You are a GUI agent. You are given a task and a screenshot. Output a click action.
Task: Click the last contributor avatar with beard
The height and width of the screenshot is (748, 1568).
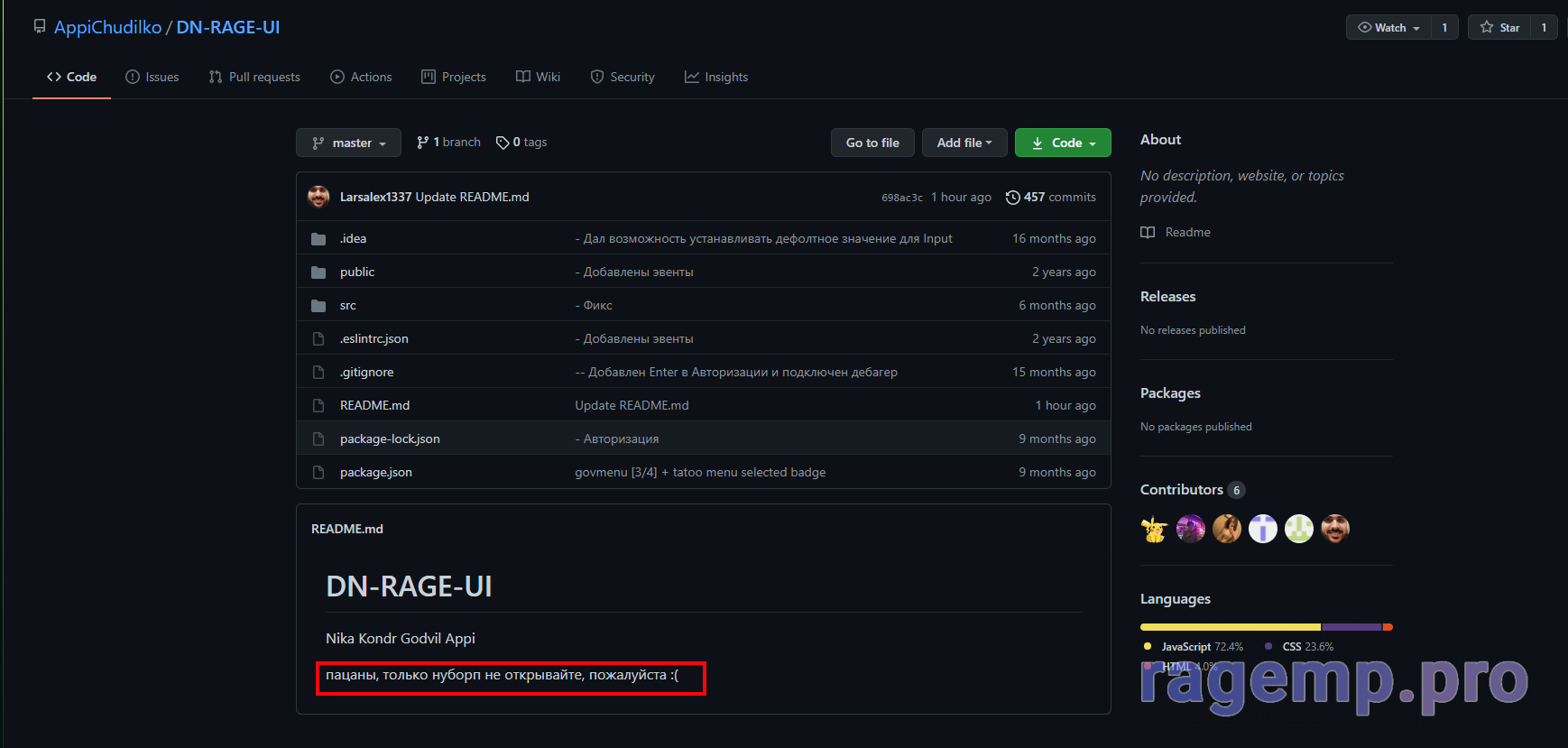(x=1334, y=529)
